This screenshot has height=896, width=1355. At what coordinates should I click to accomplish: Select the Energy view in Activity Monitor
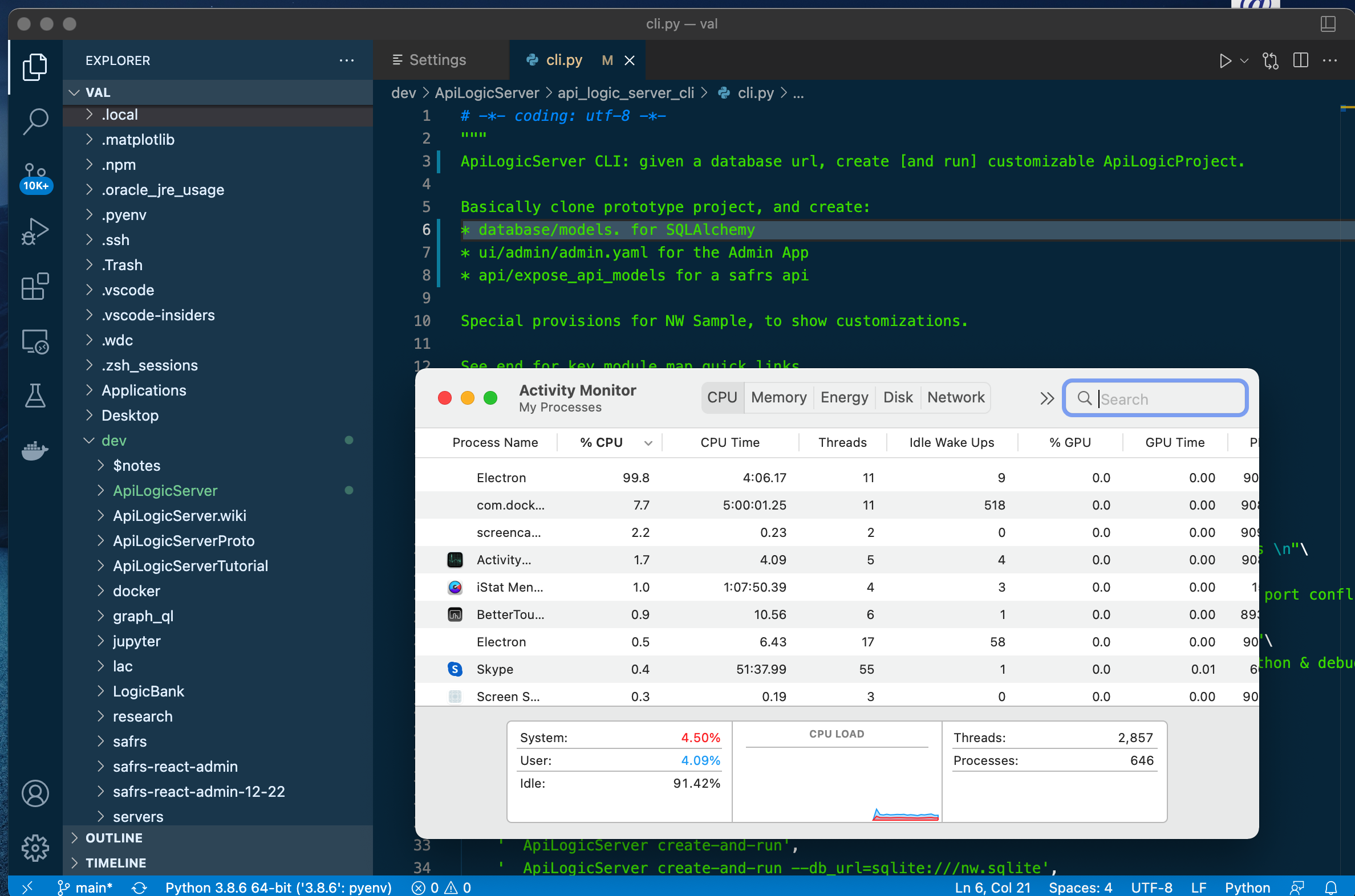pos(844,397)
